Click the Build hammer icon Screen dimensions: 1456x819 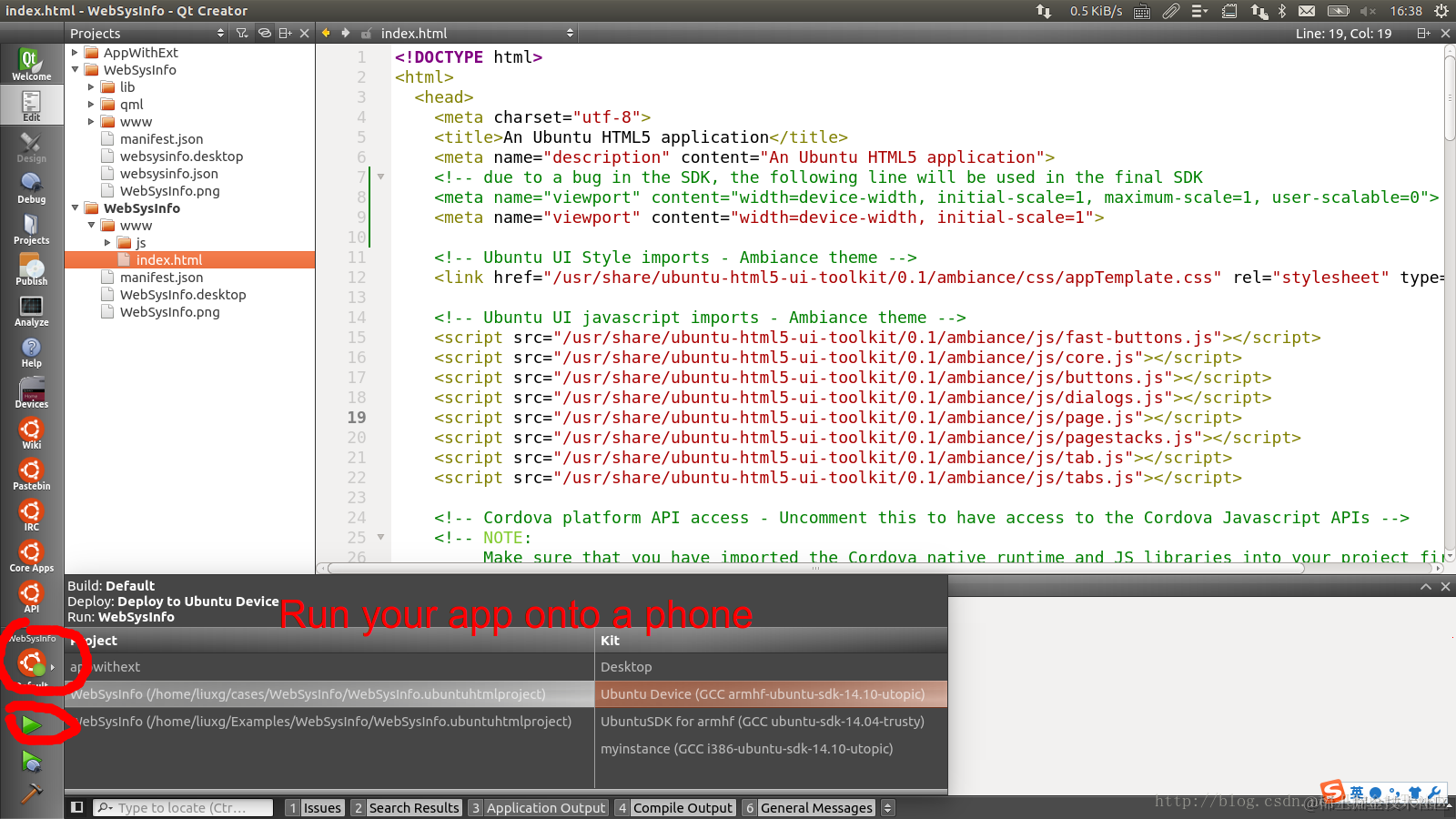[31, 794]
